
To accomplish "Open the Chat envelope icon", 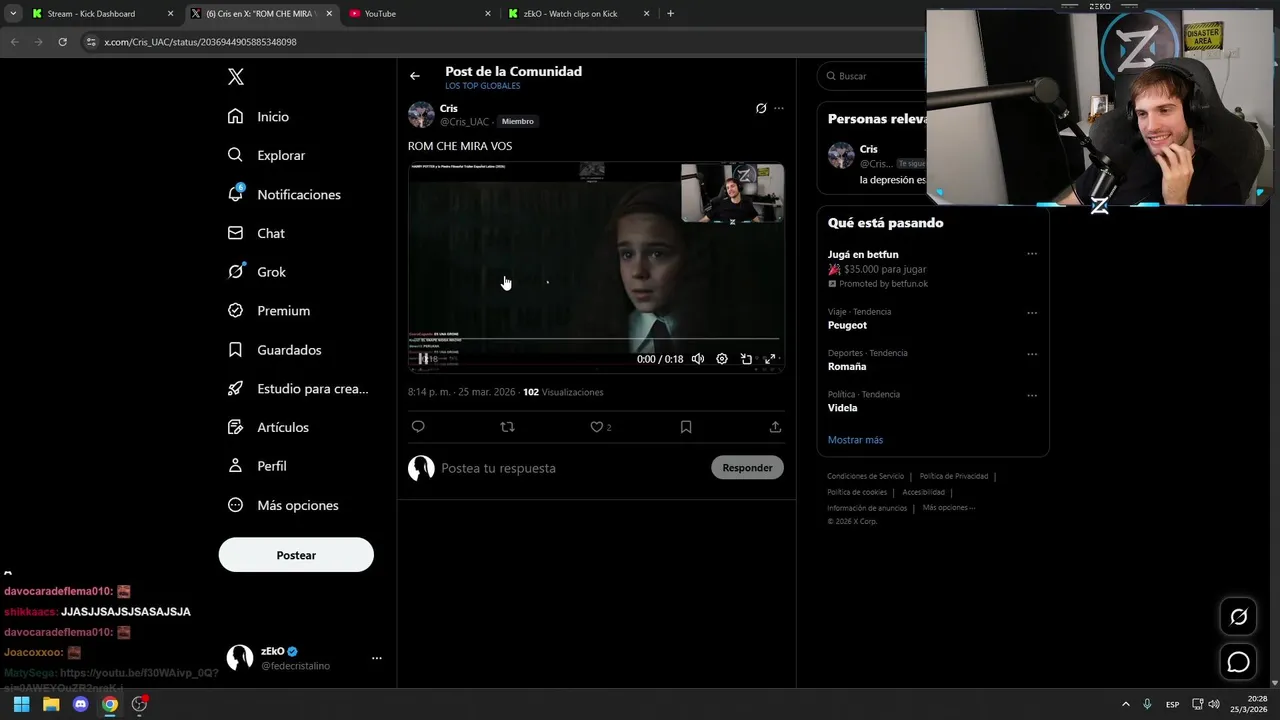I will 256,233.
